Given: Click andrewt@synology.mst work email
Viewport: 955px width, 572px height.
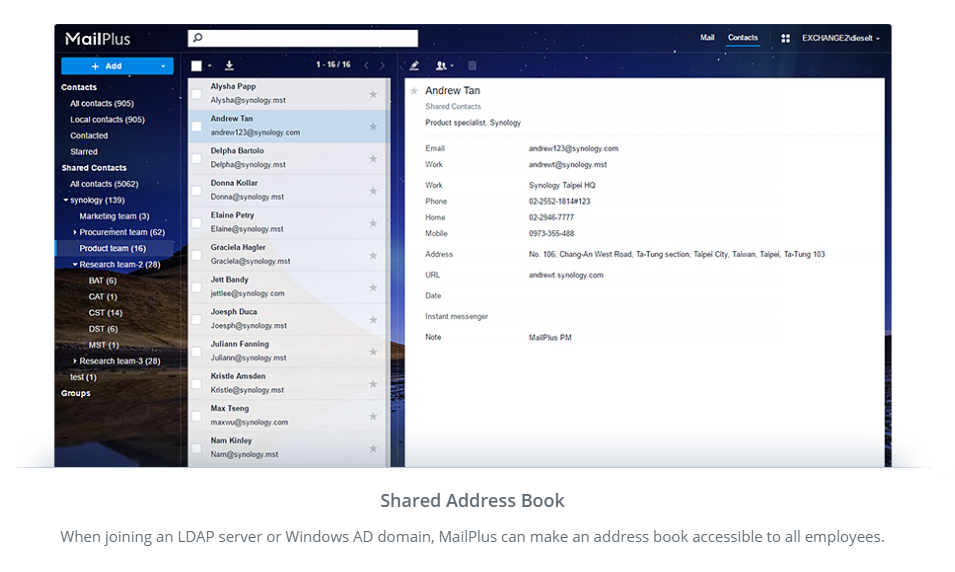Looking at the screenshot, I should click(568, 164).
